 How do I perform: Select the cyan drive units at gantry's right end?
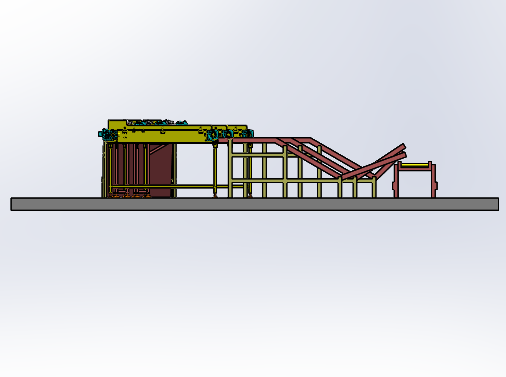[229, 134]
